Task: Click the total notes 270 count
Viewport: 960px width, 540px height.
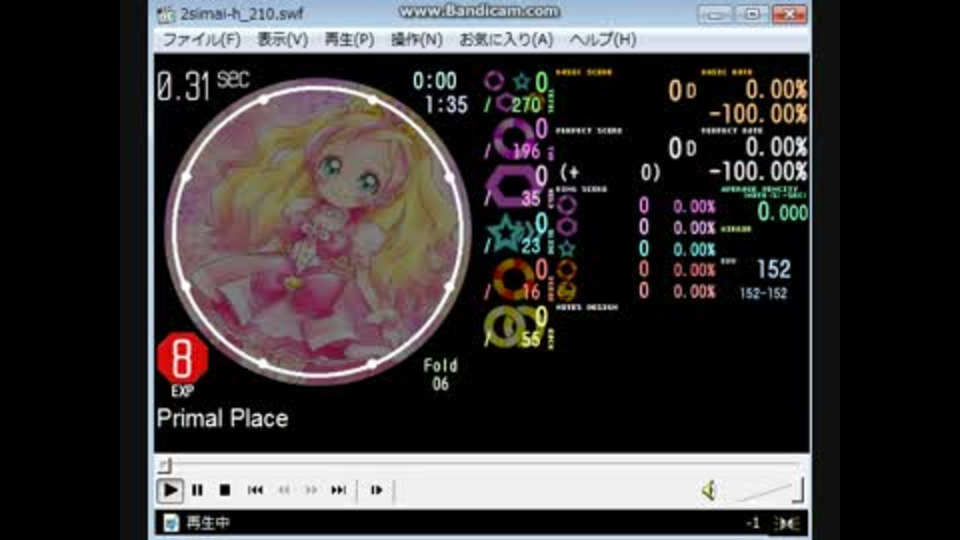Action: click(x=527, y=105)
